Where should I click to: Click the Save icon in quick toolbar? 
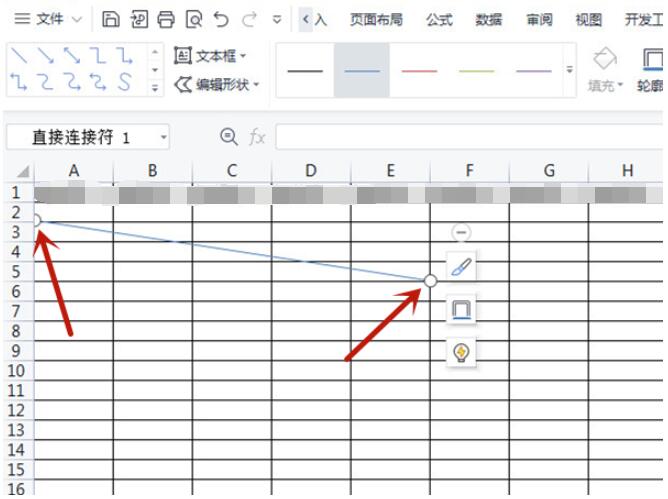pyautogui.click(x=112, y=19)
